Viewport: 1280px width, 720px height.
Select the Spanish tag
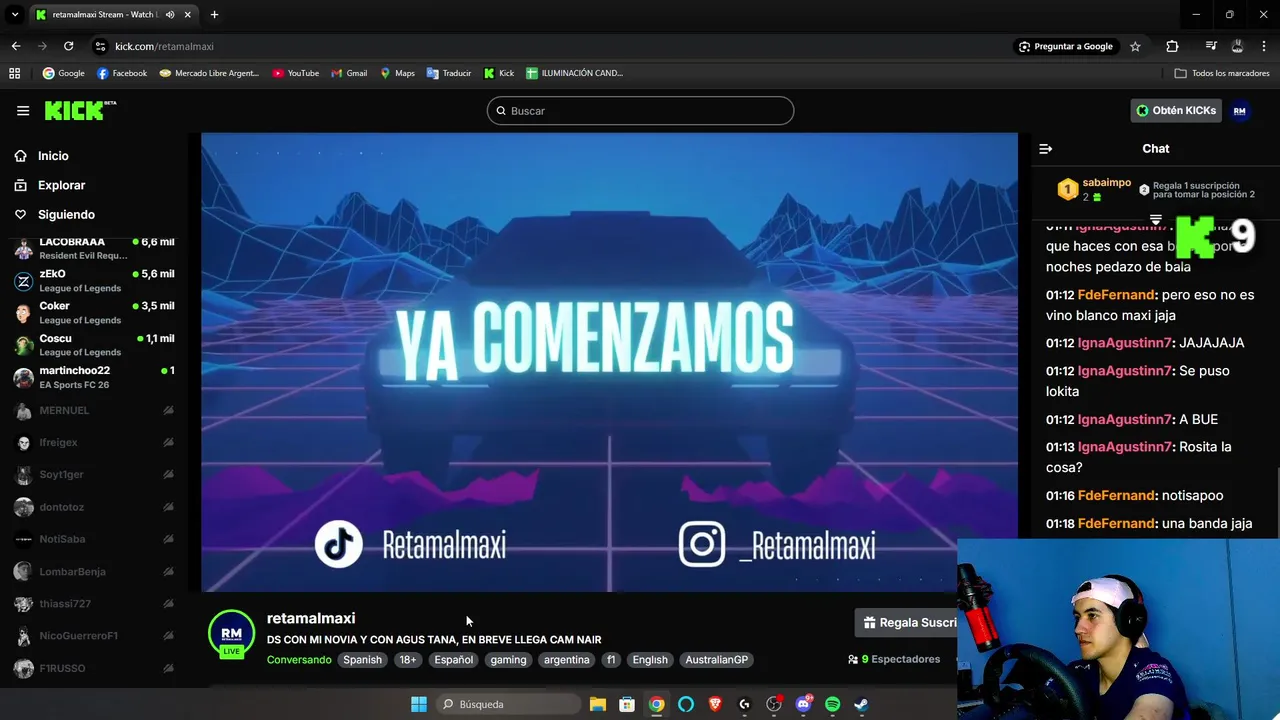point(363,660)
